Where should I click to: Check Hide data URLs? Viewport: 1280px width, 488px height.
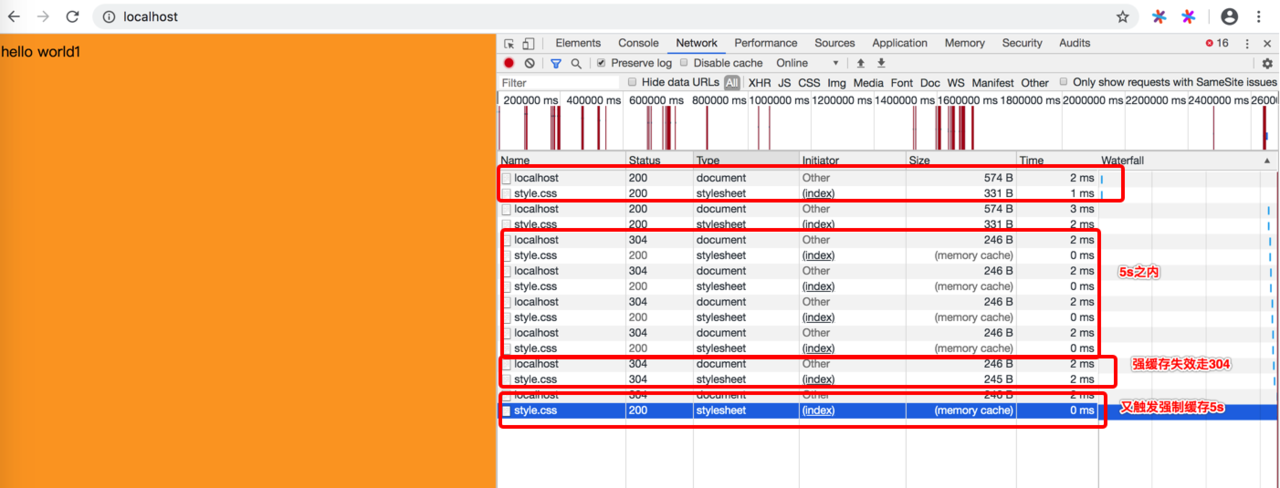tap(632, 82)
